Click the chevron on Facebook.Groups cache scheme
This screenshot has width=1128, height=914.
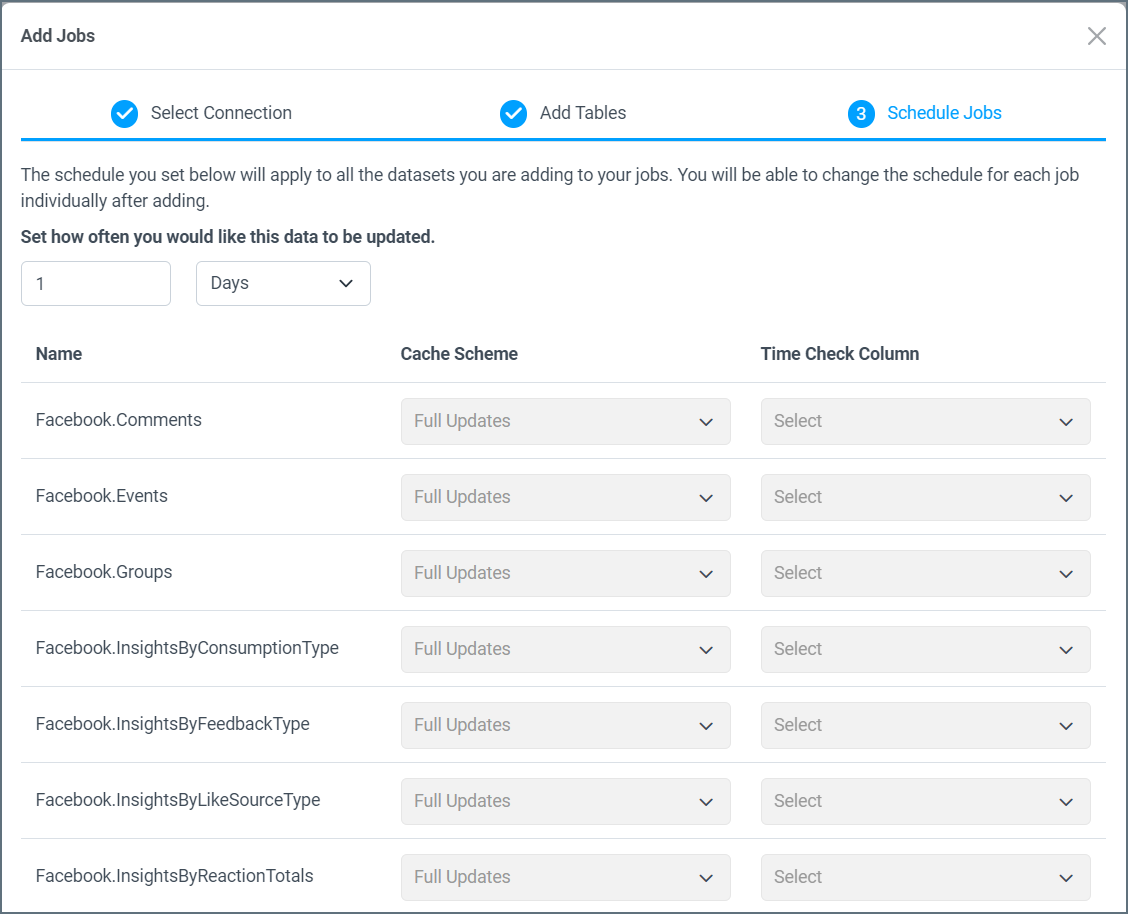[706, 573]
